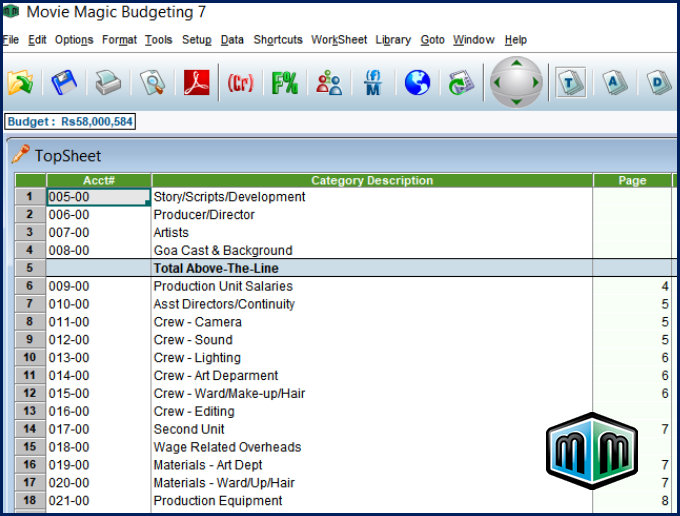680x516 pixels.
Task: Navigate left with the round pad arrow
Action: click(497, 82)
